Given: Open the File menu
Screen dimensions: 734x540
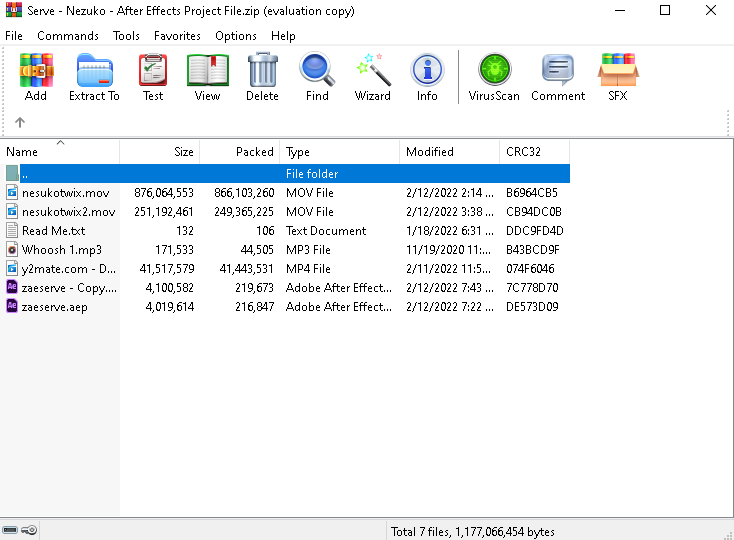Looking at the screenshot, I should (x=14, y=36).
